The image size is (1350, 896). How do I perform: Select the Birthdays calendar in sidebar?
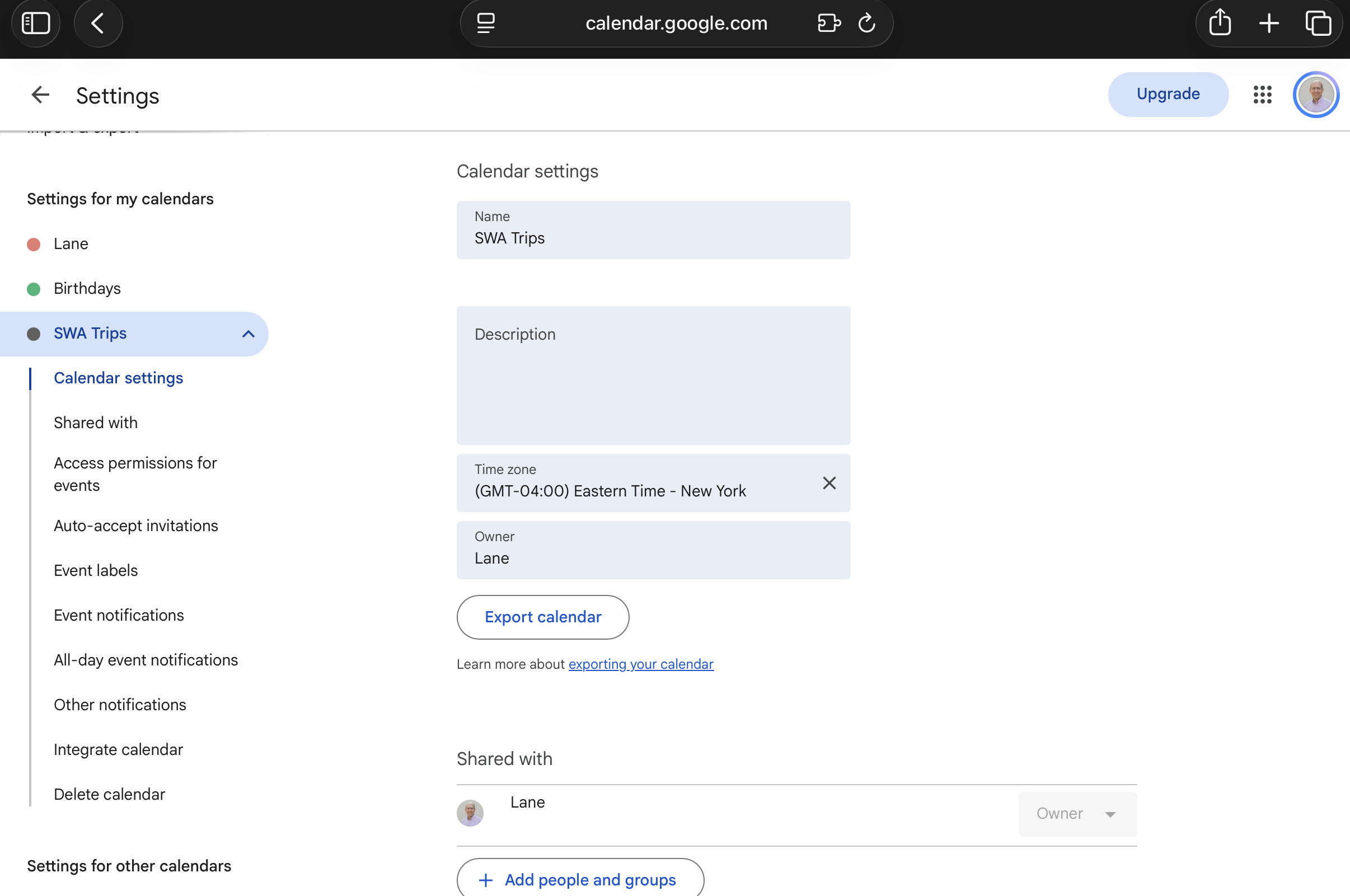click(87, 289)
